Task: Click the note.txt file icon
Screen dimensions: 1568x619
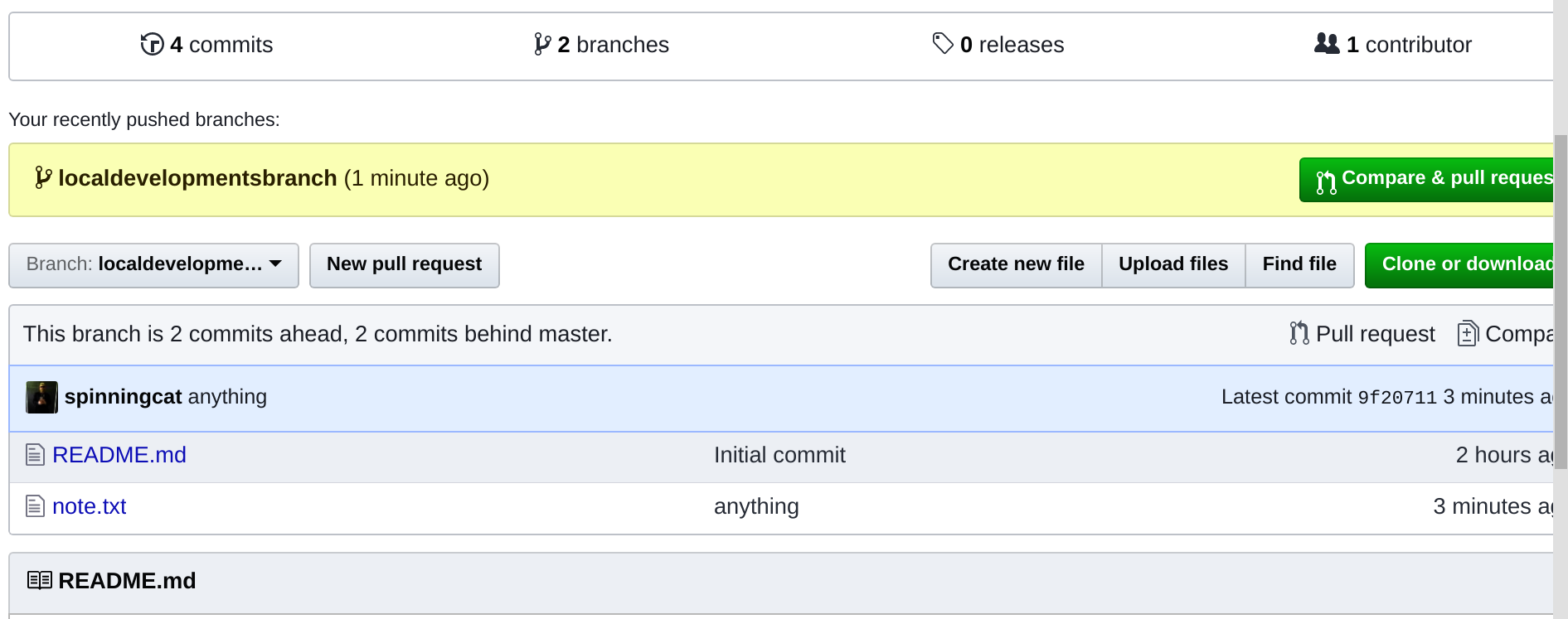Action: pyautogui.click(x=35, y=506)
